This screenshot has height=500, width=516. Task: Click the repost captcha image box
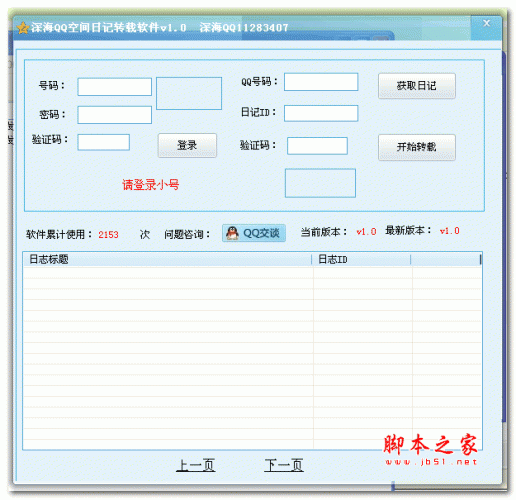click(x=320, y=183)
